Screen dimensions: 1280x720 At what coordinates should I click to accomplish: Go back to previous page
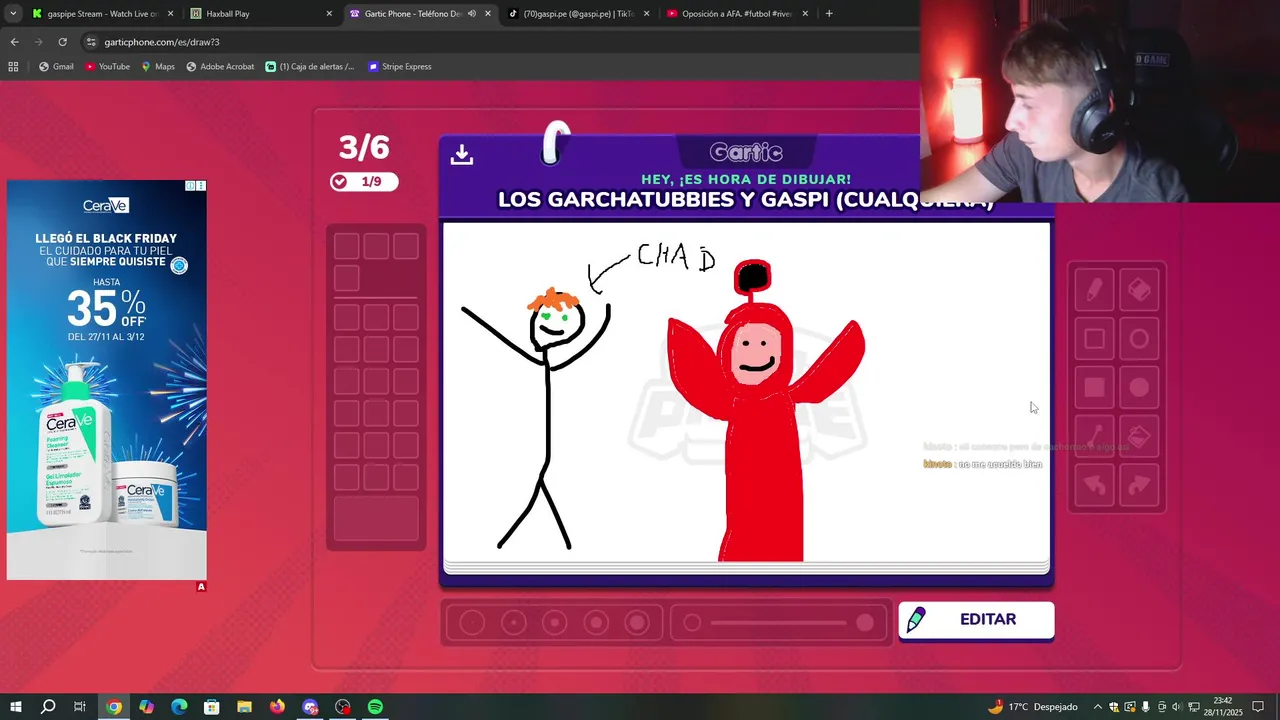click(14, 42)
